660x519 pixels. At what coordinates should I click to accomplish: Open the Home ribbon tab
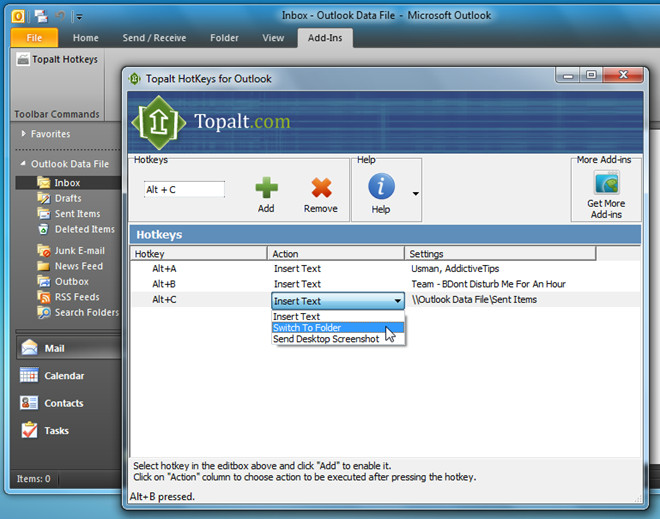point(85,38)
